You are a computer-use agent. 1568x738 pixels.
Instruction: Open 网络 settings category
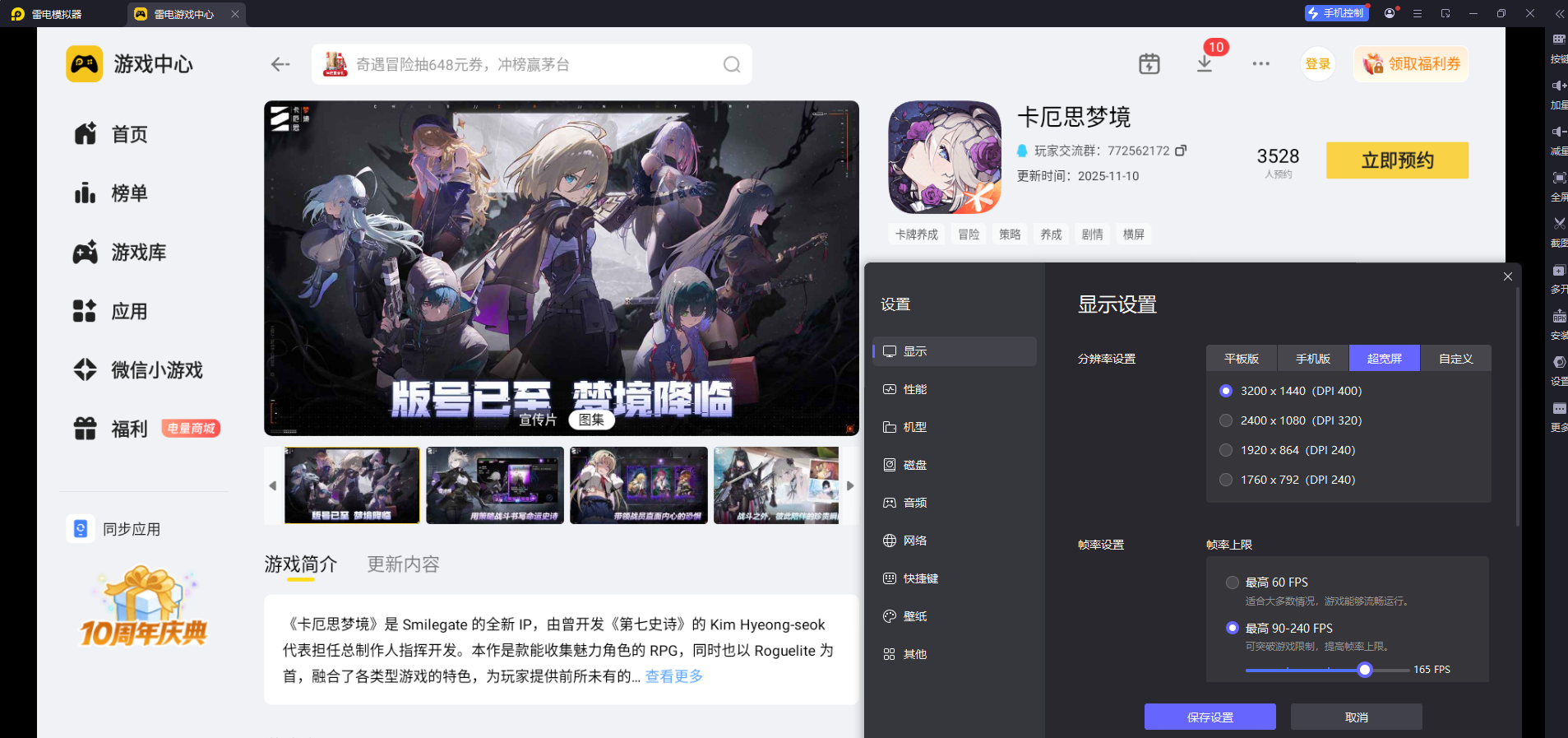[954, 541]
